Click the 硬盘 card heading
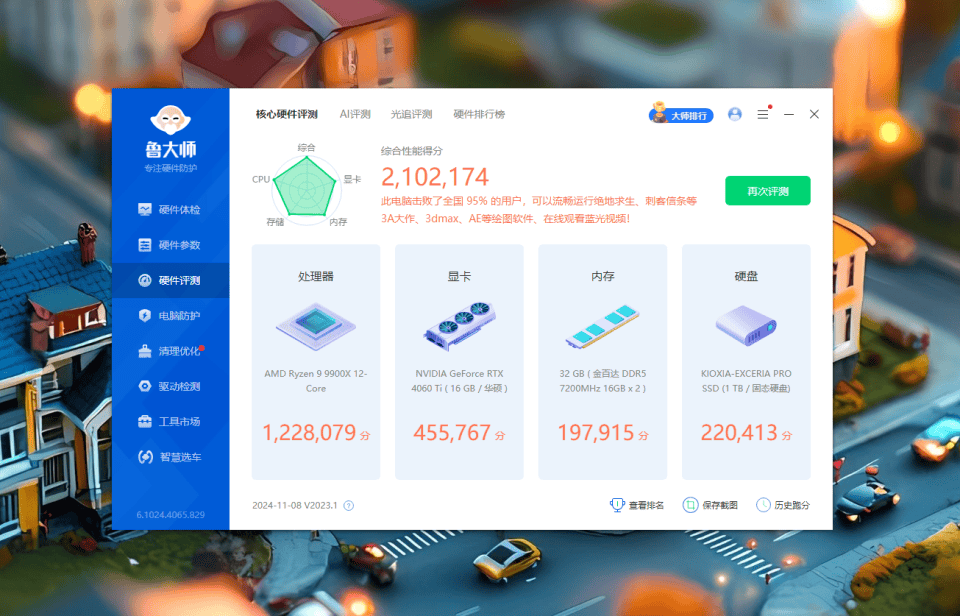The height and width of the screenshot is (616, 960). click(x=746, y=277)
